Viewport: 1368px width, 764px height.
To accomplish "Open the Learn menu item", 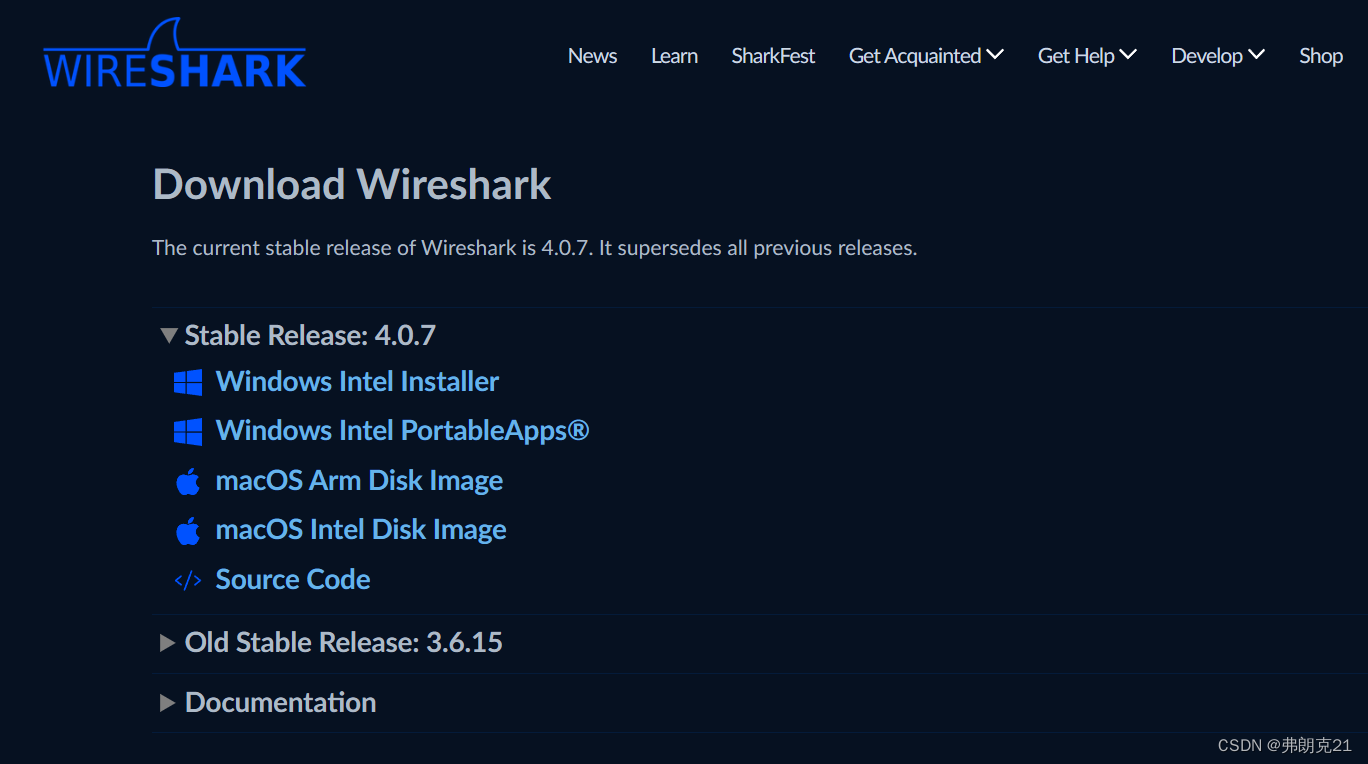I will (674, 56).
